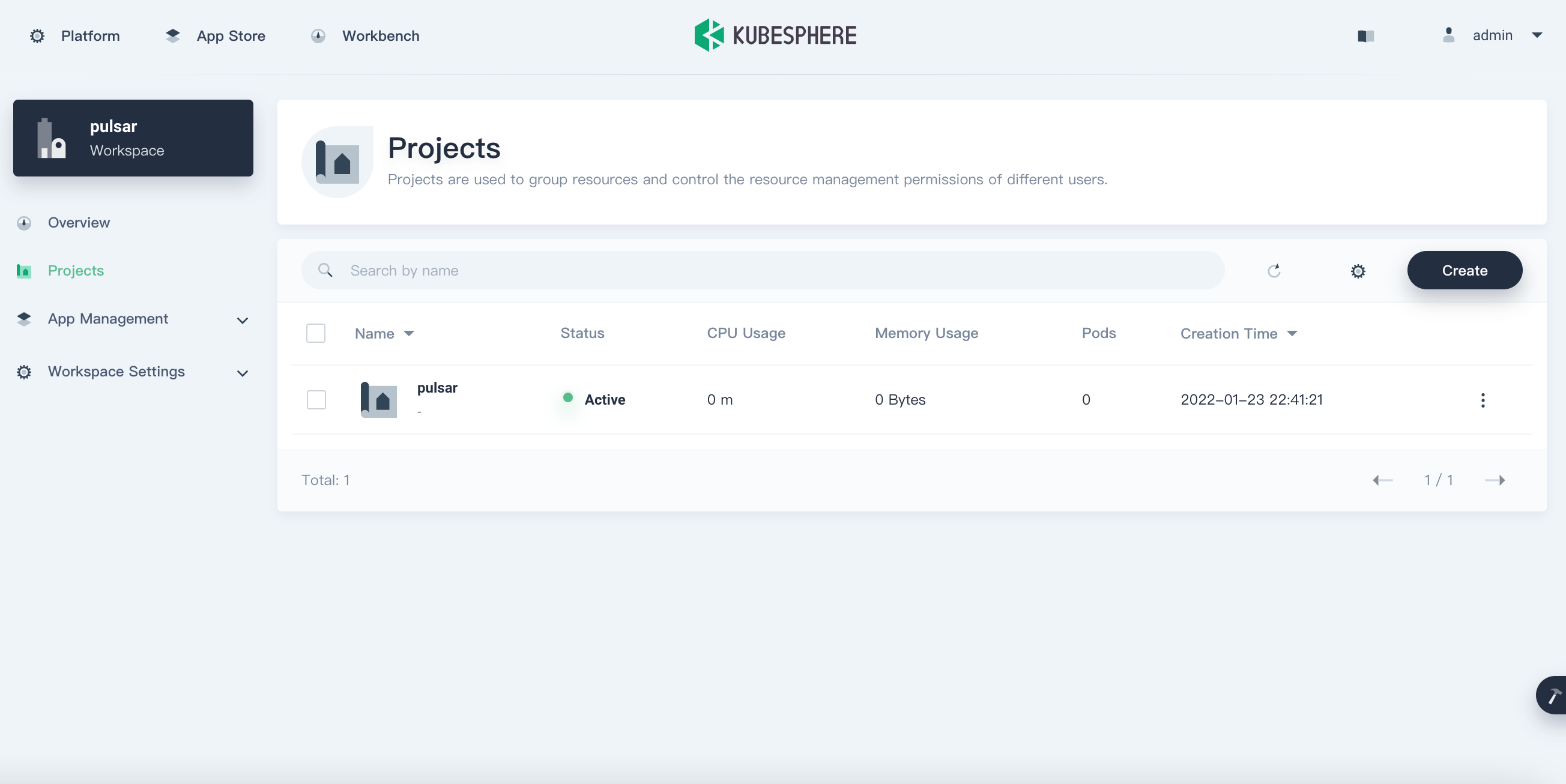Open the App Store menu
1566x784 pixels.
[x=231, y=36]
